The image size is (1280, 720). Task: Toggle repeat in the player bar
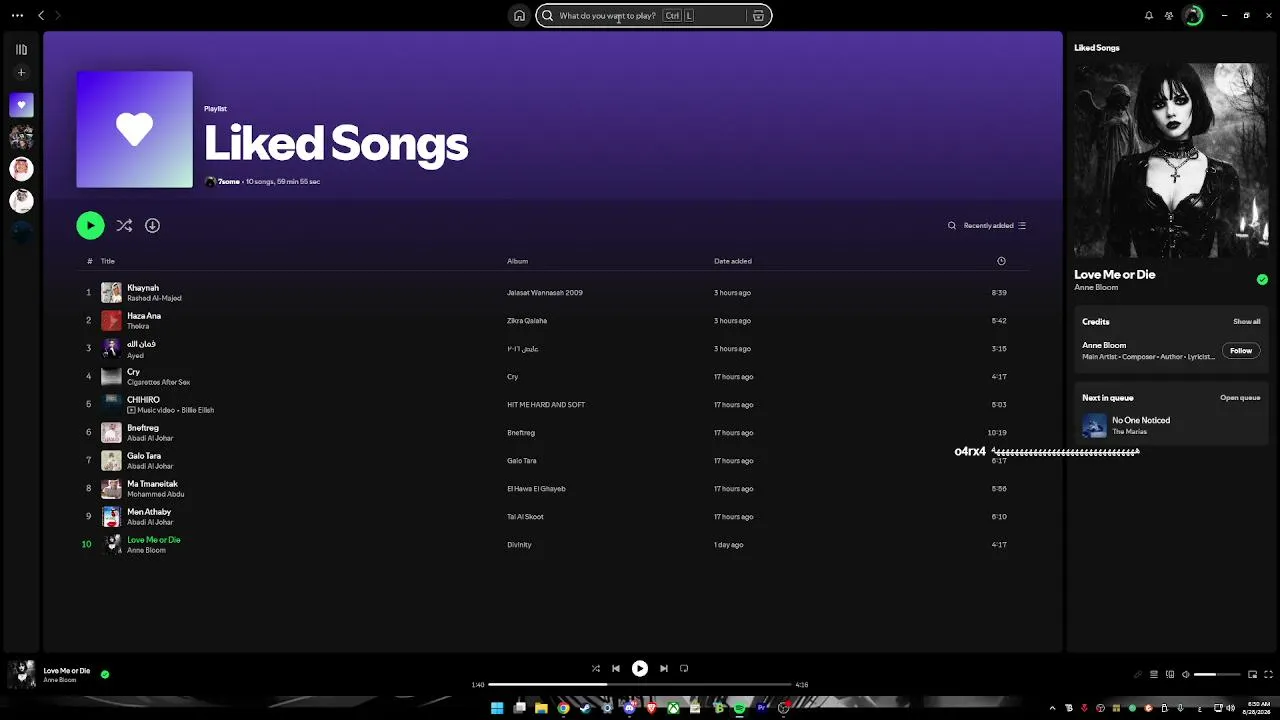pyautogui.click(x=684, y=669)
